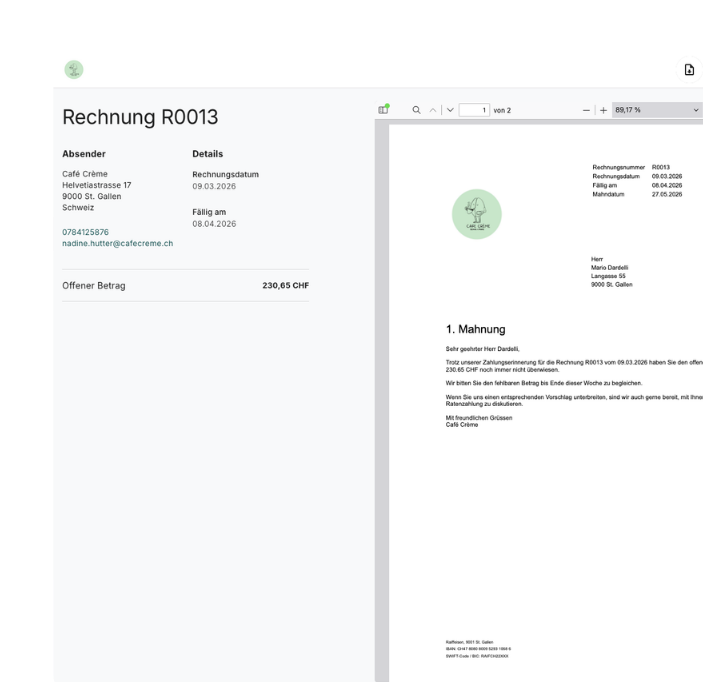Viewport: 703px width, 682px height.
Task: Click the Café Crème logo inside PDF page
Action: click(477, 214)
